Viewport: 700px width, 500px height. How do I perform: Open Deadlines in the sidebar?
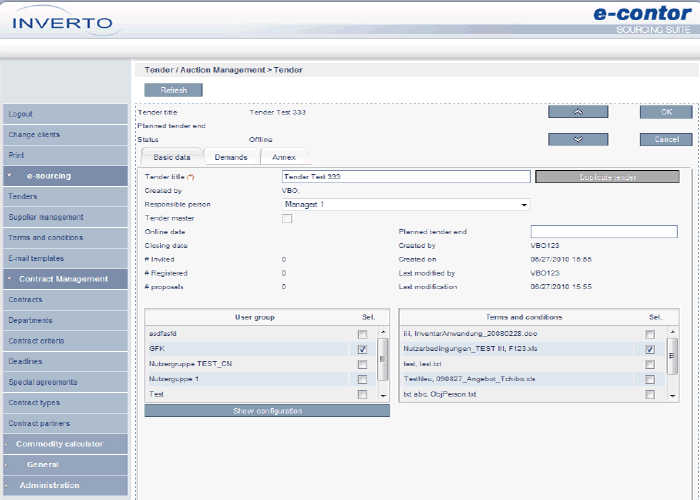65,362
